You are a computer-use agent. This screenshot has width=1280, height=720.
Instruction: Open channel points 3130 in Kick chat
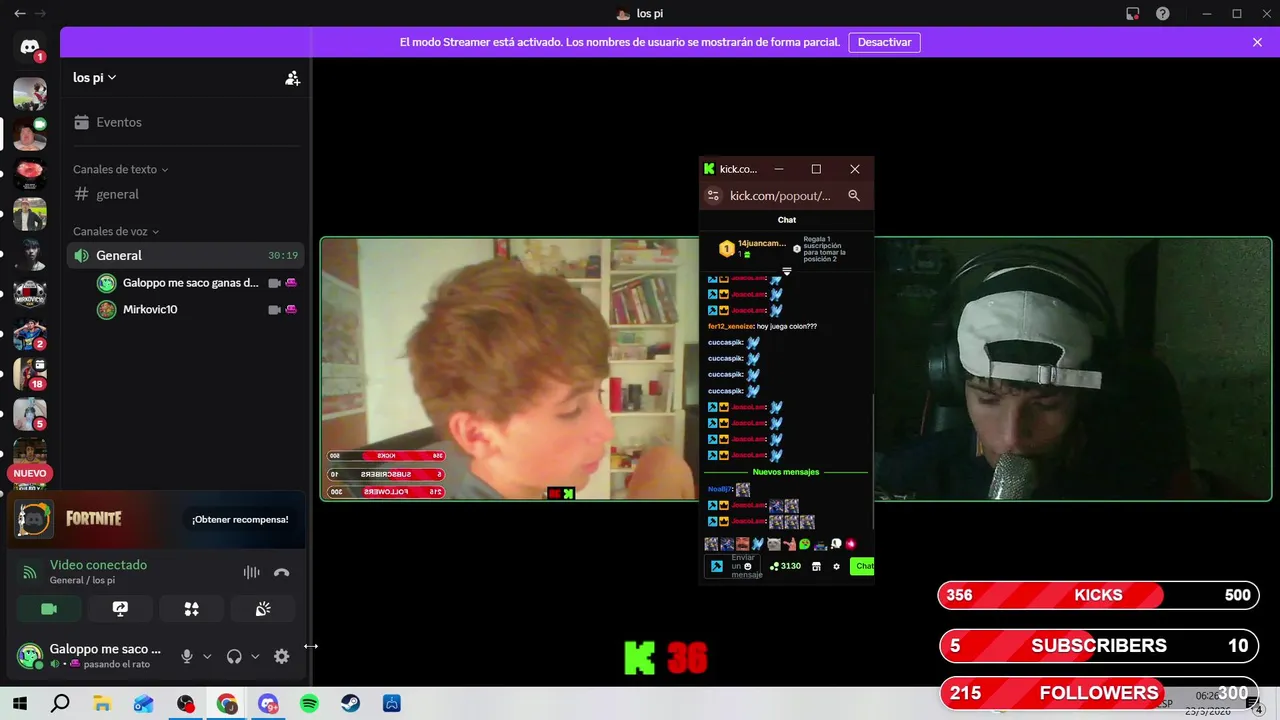785,566
